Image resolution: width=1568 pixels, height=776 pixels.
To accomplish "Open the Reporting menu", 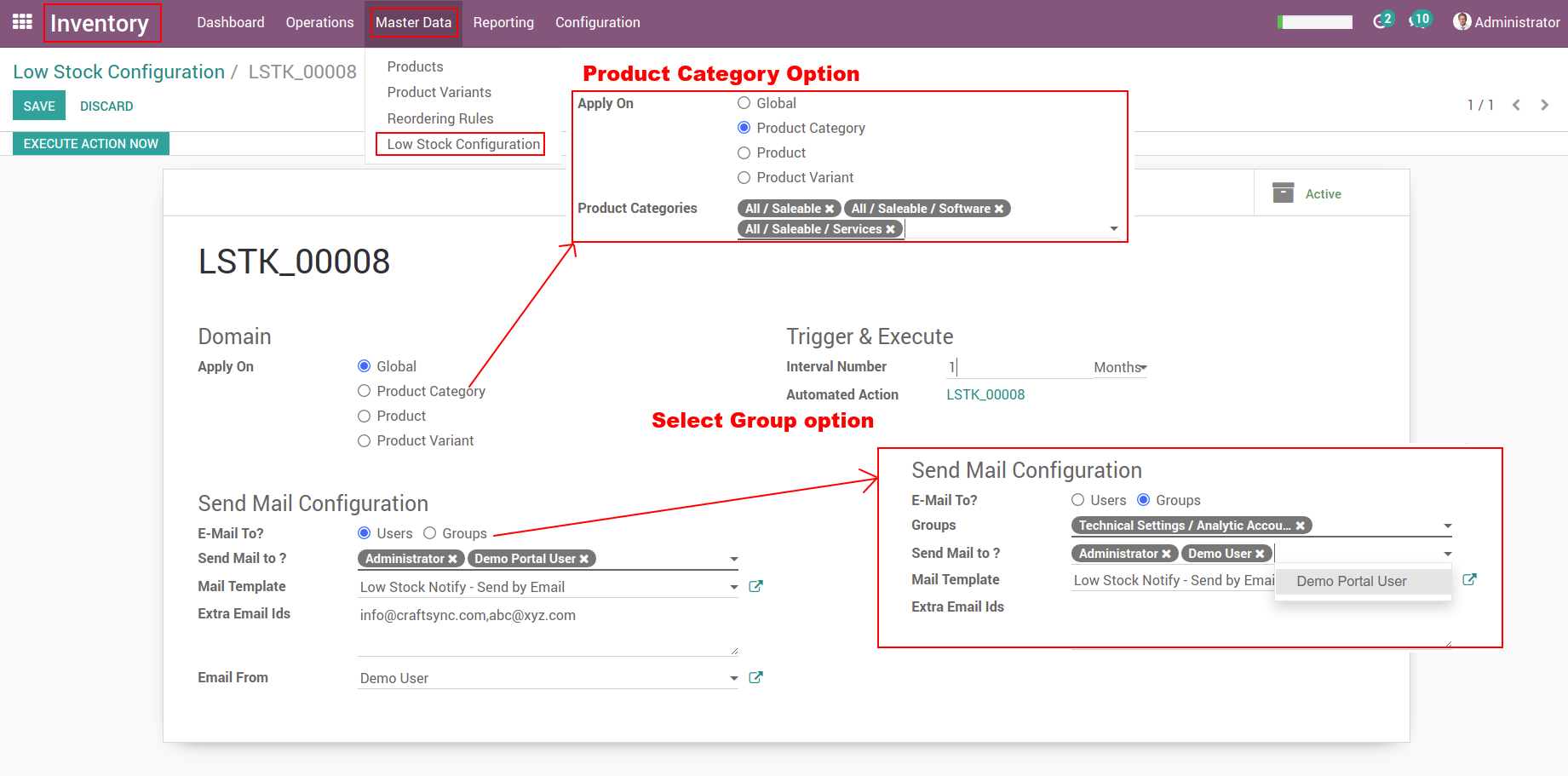I will [503, 22].
